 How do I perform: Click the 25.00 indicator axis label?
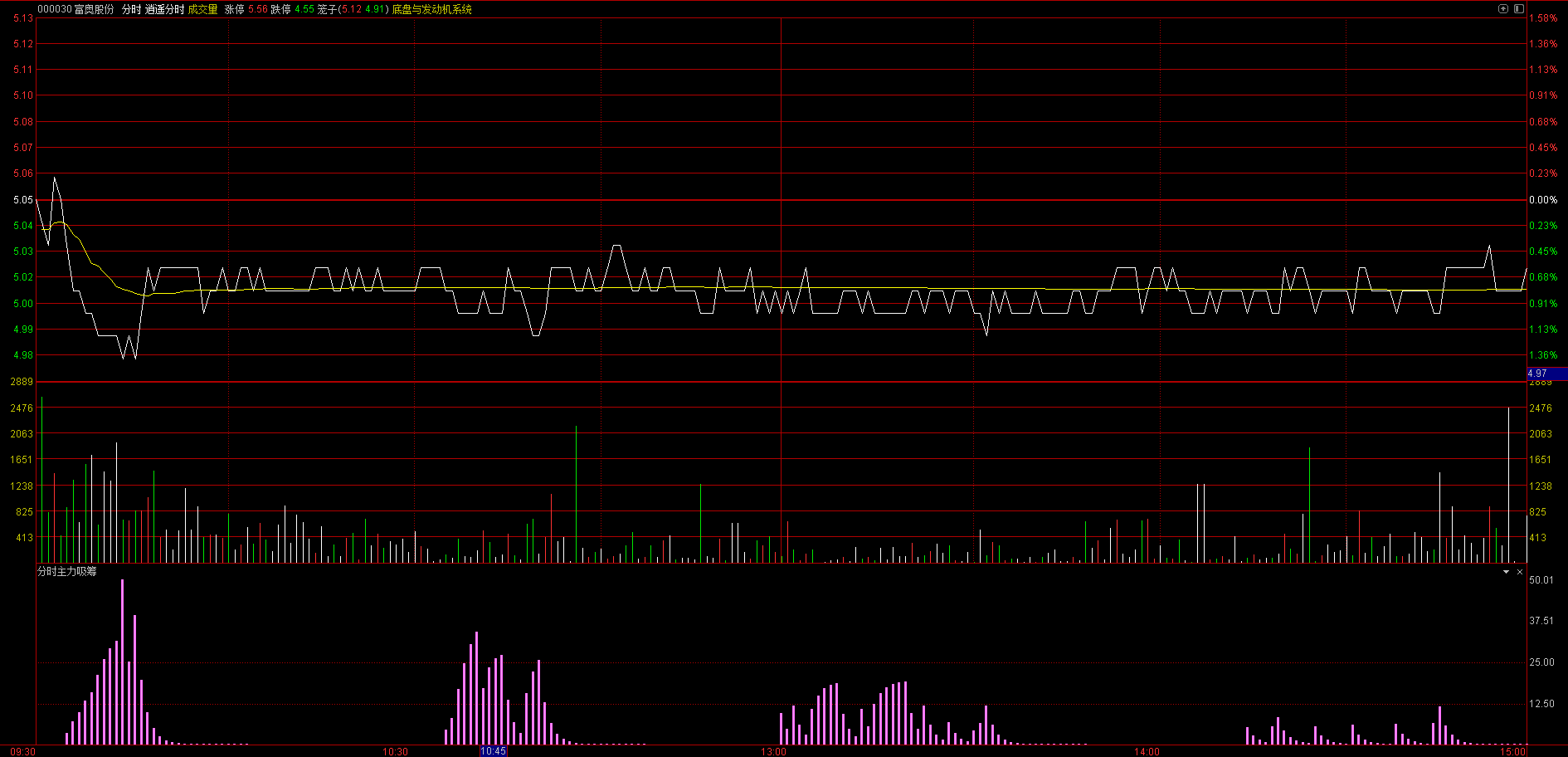[x=1541, y=662]
